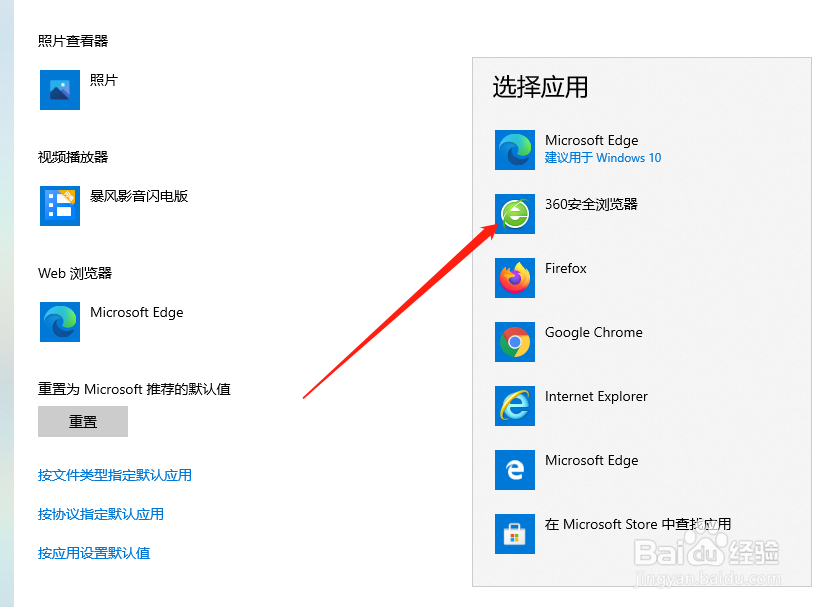Viewport: 826px width, 607px height.
Task: Click the Photos app icon
Action: 60,90
